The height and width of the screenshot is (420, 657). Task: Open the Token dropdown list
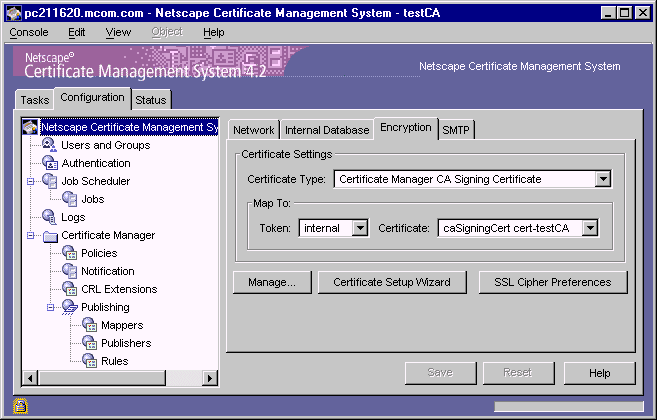coord(360,228)
